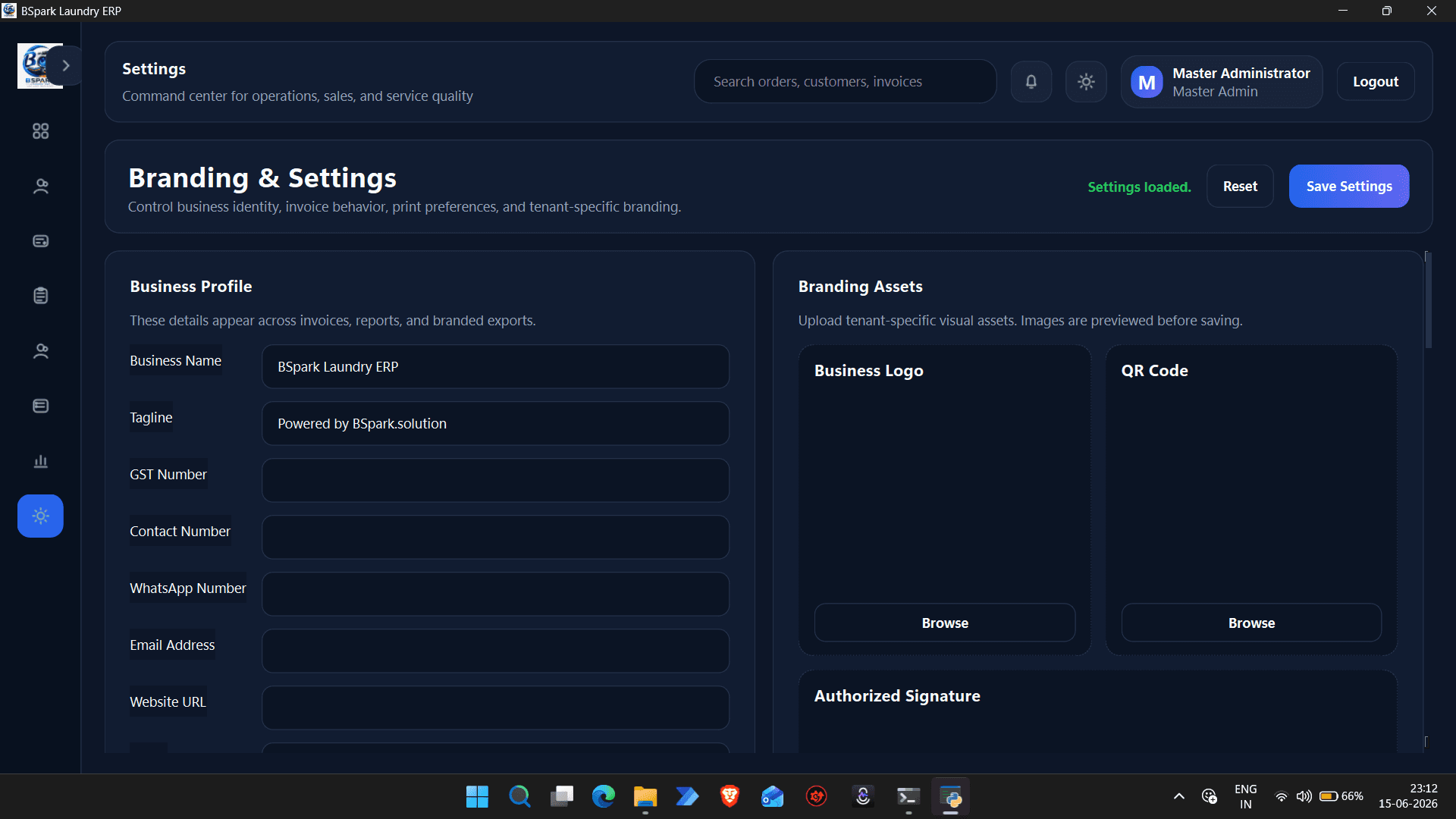The height and width of the screenshot is (819, 1456).
Task: Open the red circular app in taskbar
Action: [817, 797]
